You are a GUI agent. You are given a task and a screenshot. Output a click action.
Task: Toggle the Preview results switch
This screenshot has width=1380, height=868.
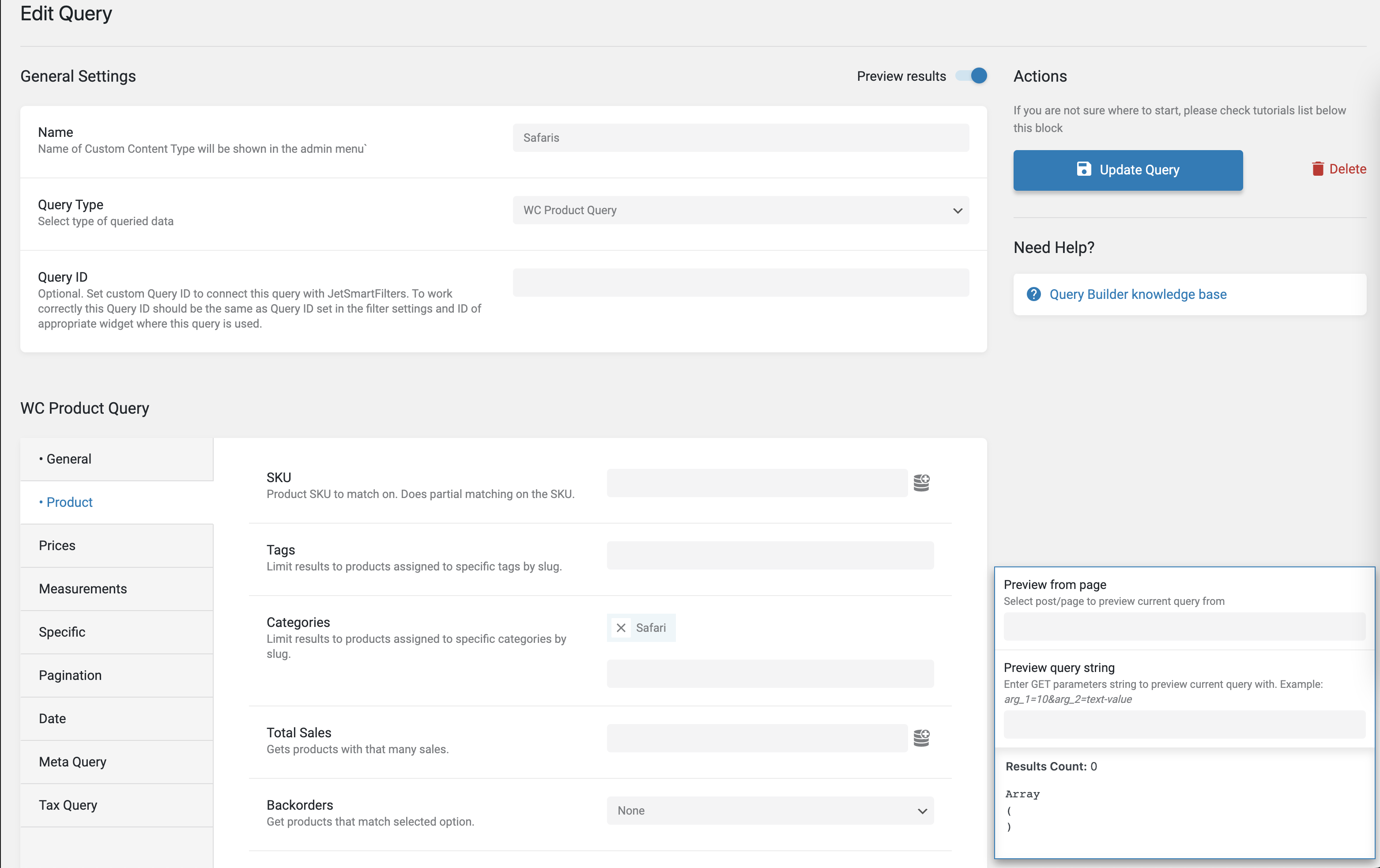[x=971, y=75]
